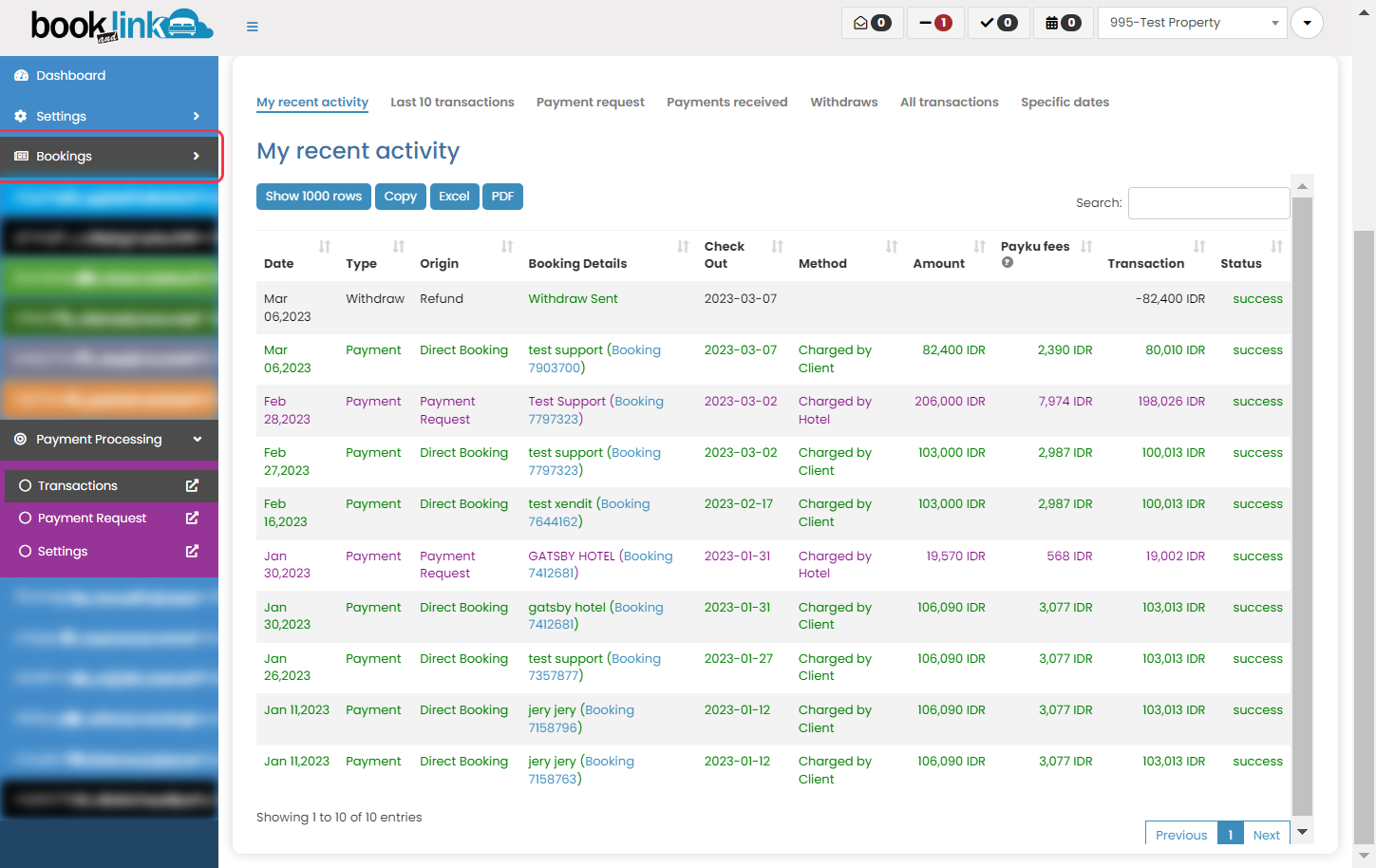
Task: Export table with Excel button
Action: (454, 197)
